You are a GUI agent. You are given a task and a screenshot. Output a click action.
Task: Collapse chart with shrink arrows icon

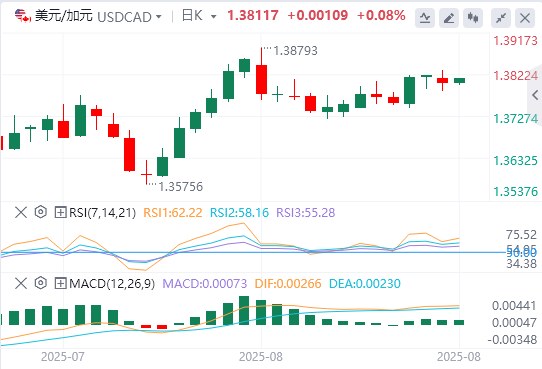(501, 18)
